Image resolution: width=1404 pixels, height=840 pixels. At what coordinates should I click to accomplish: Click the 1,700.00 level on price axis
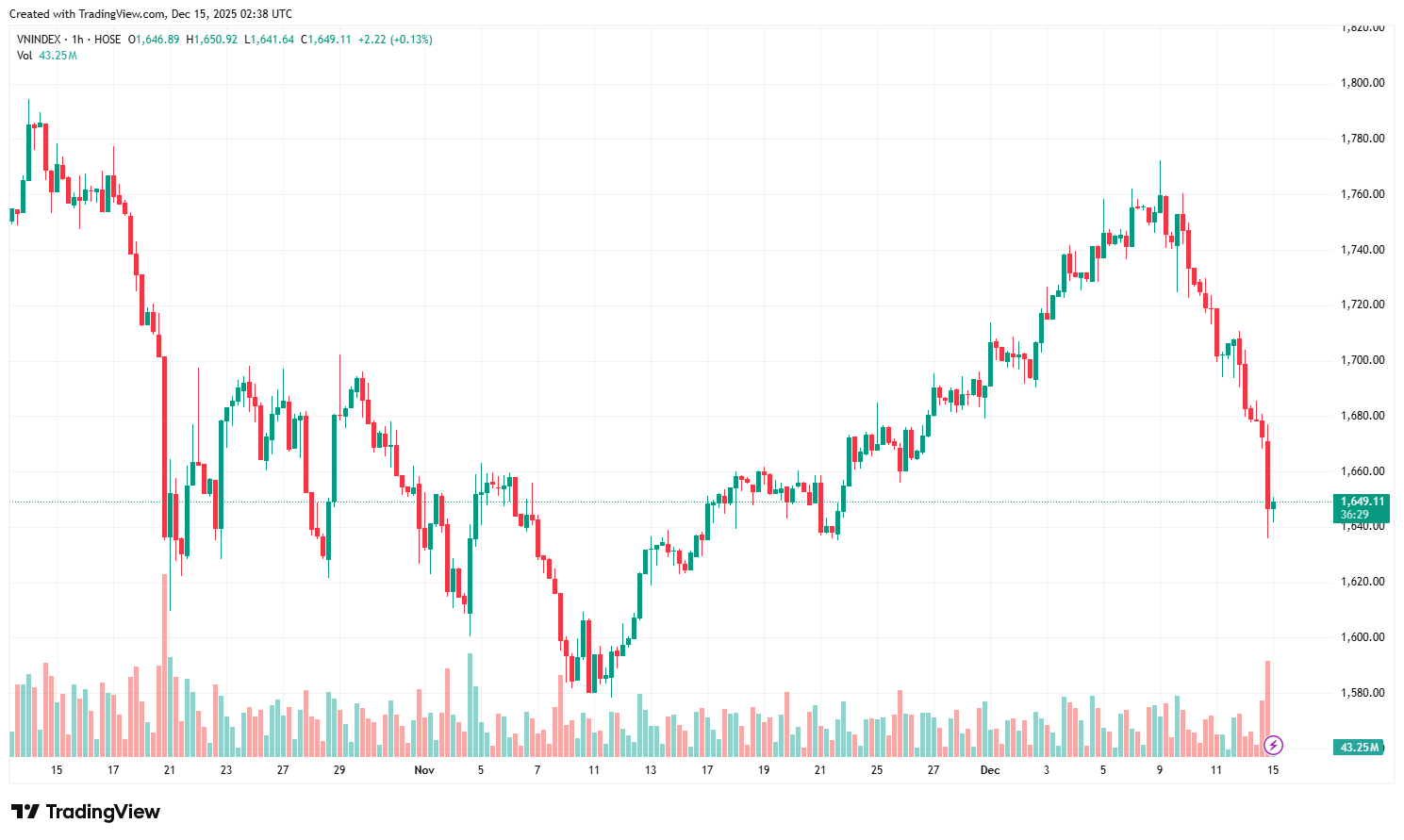pyautogui.click(x=1363, y=360)
